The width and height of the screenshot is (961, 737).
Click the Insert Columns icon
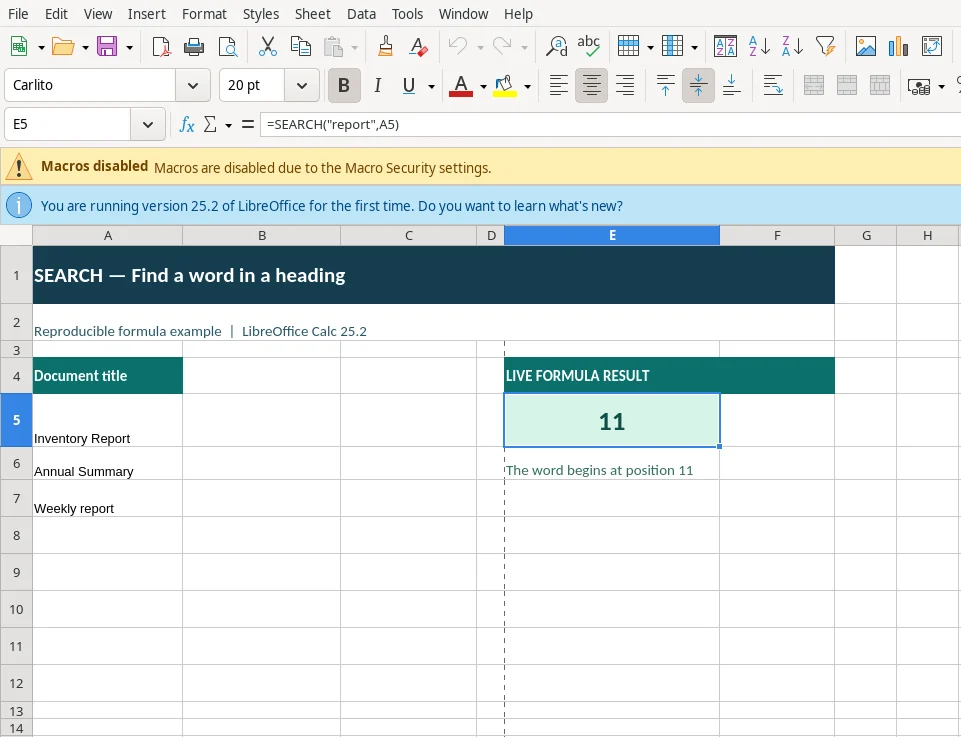[x=672, y=47]
